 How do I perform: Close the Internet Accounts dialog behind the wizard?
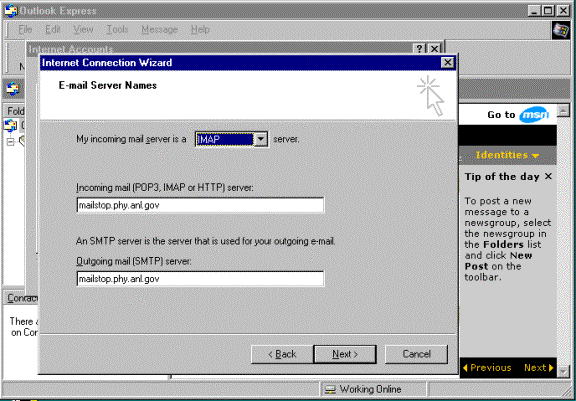(x=434, y=49)
